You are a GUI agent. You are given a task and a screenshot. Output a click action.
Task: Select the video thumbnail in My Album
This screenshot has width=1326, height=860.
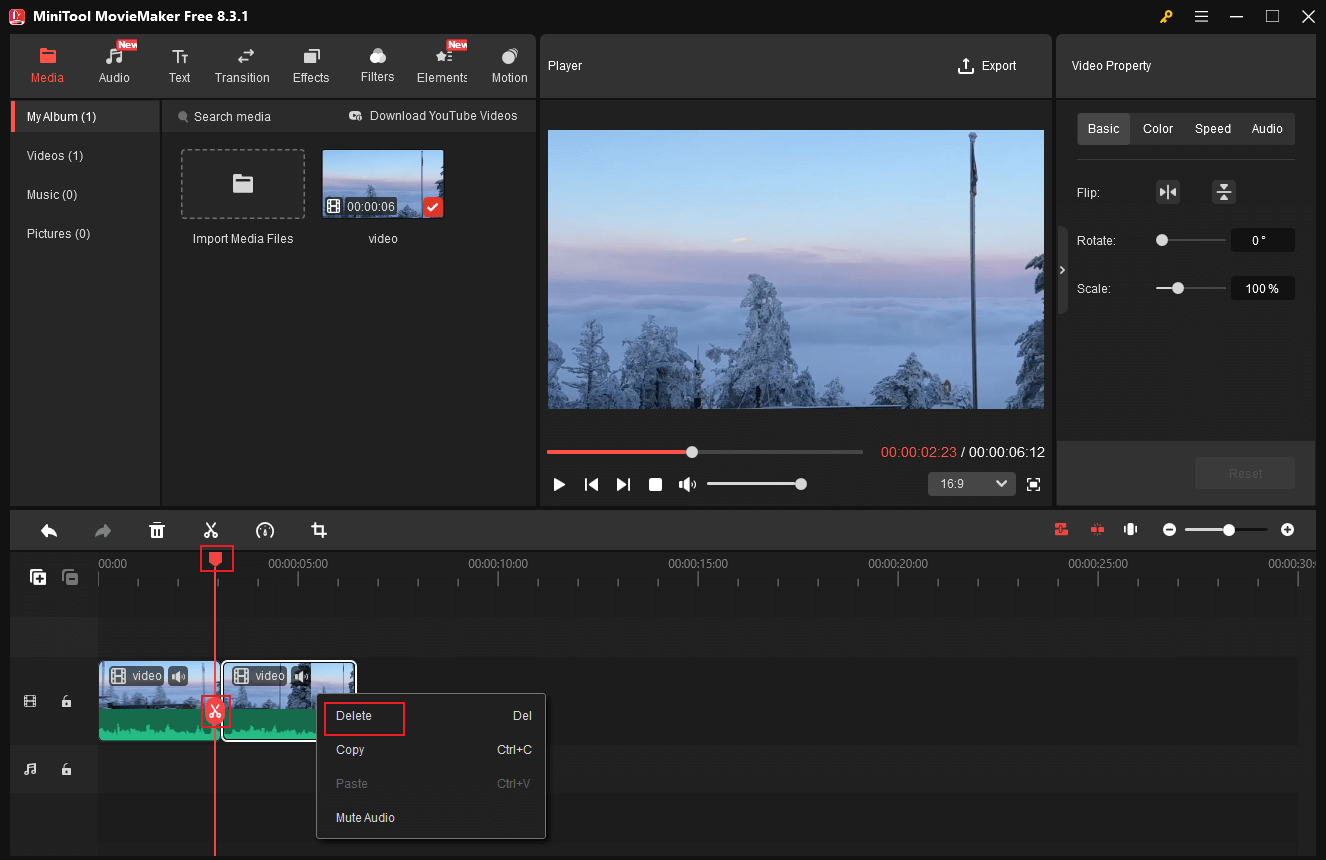(382, 183)
